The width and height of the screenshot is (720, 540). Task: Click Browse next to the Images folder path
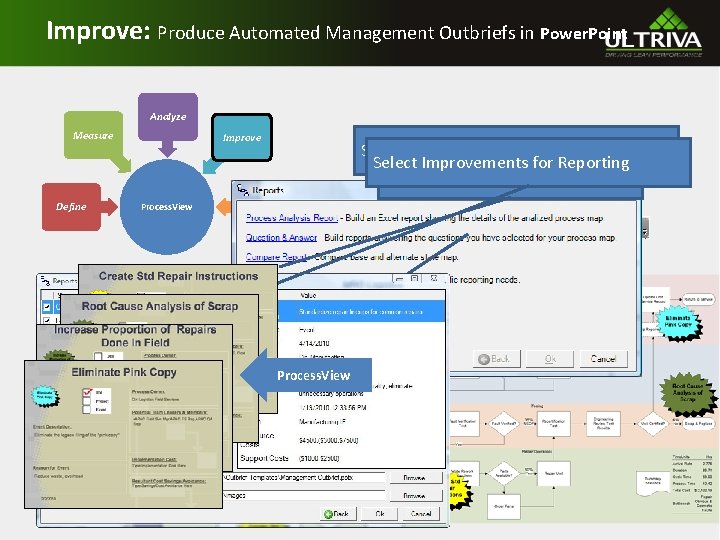point(414,495)
